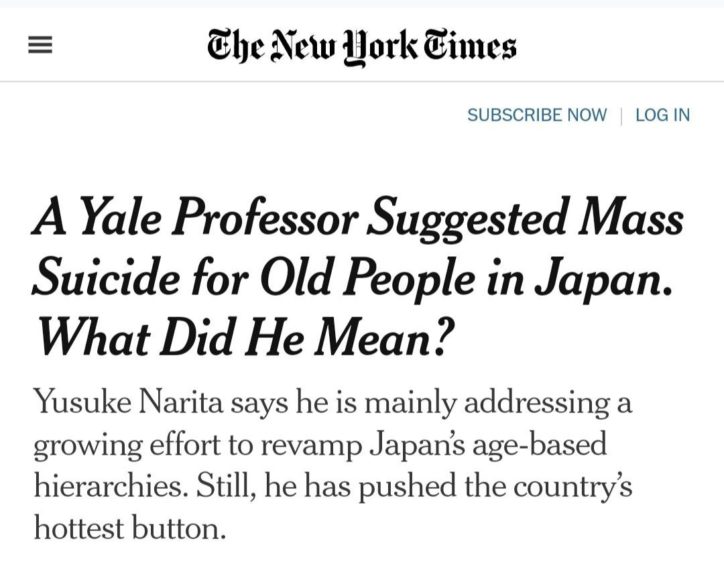Select the word 'Japan.' in the headline
The image size is (724, 574).
point(603,279)
